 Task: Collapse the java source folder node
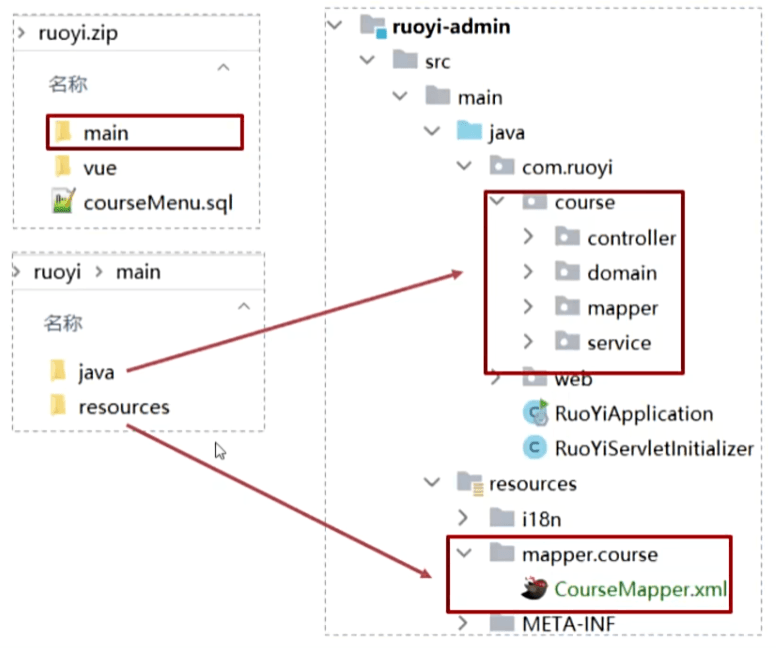tap(432, 131)
